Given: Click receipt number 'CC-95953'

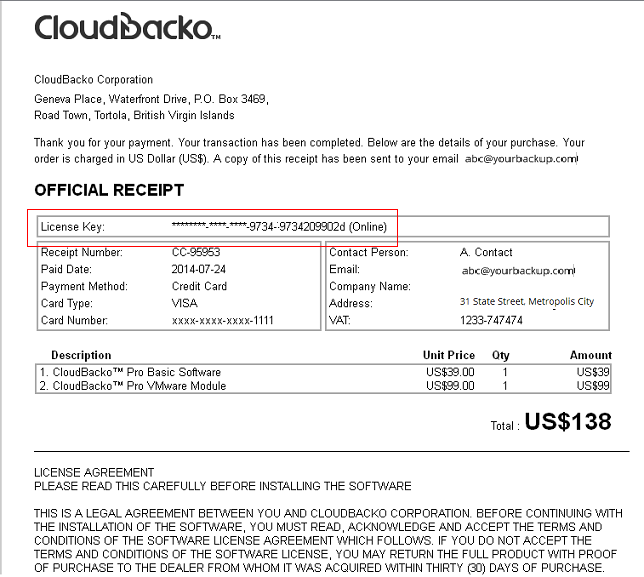Looking at the screenshot, I should tap(196, 252).
